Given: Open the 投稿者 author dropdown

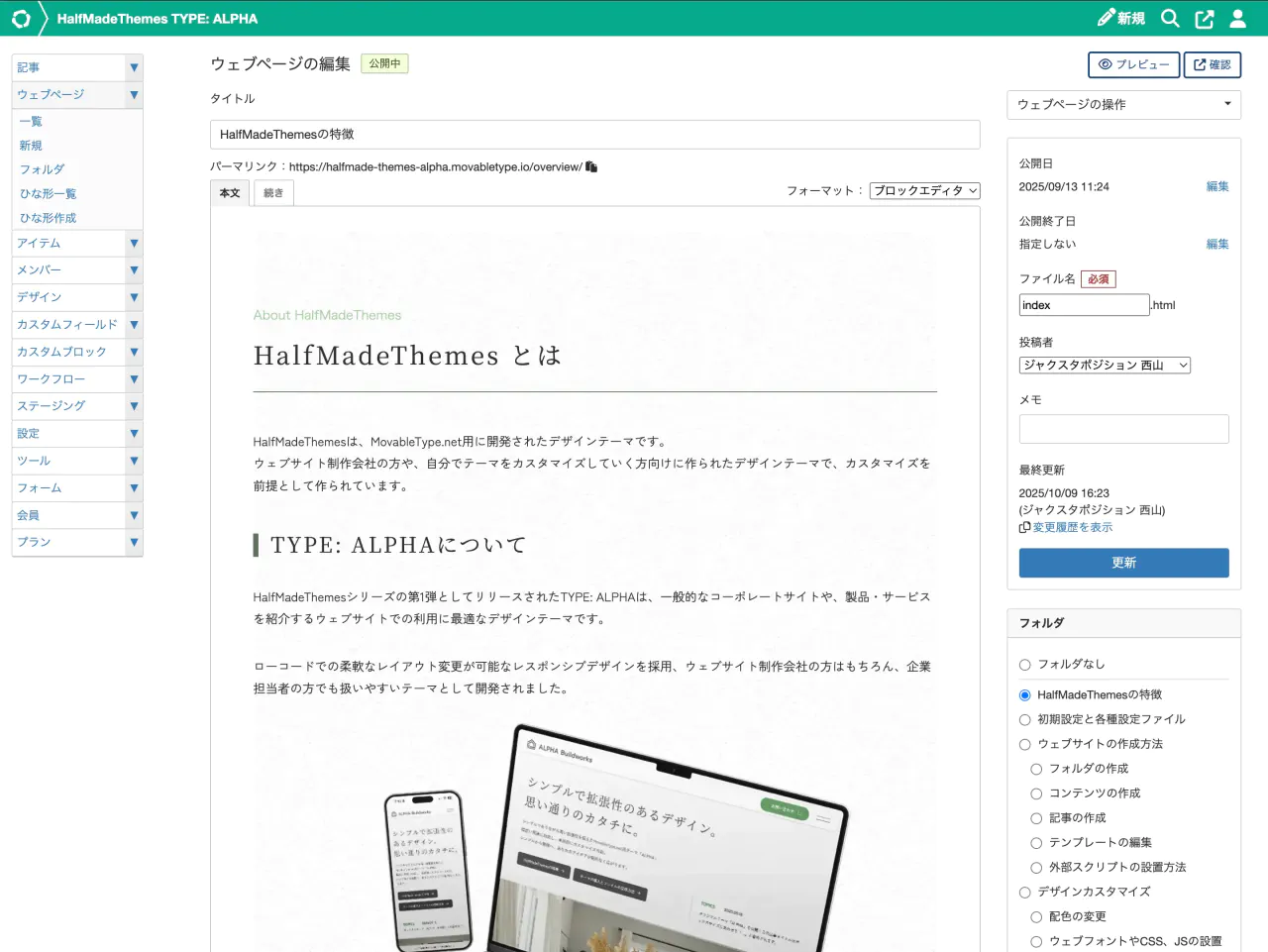Looking at the screenshot, I should click(x=1104, y=366).
